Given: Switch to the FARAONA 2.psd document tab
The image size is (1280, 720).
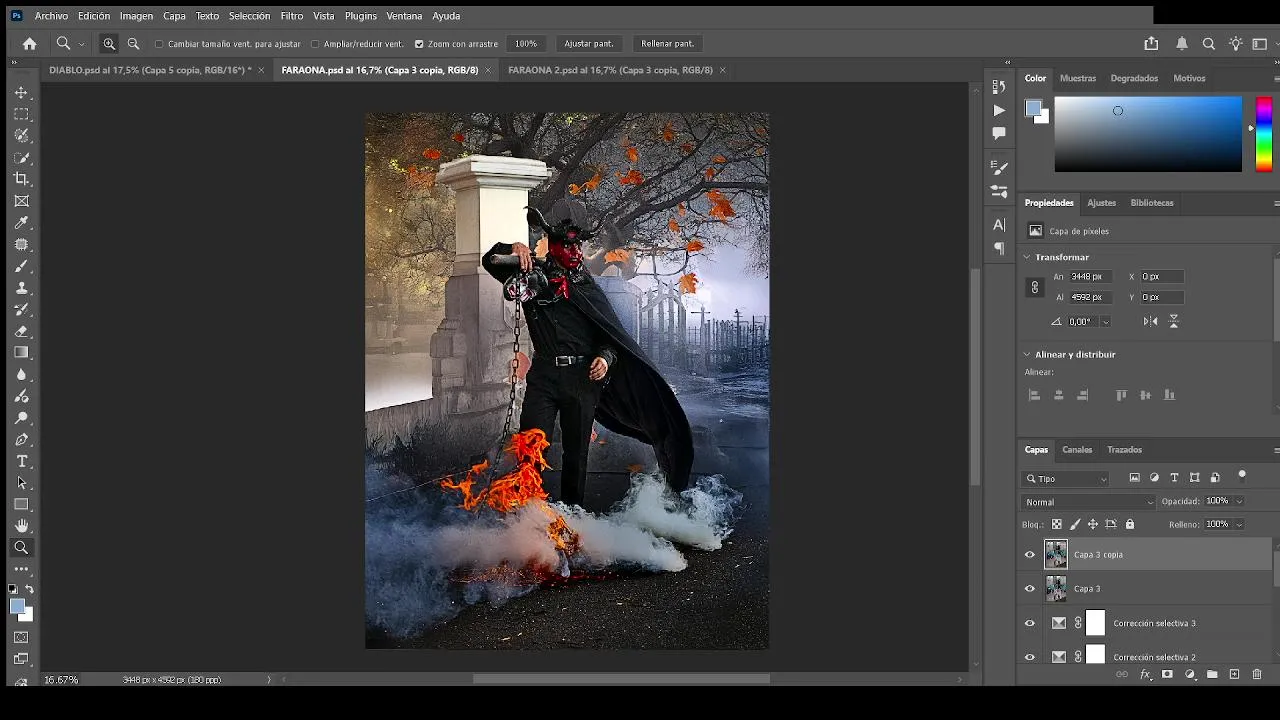Looking at the screenshot, I should (x=610, y=70).
